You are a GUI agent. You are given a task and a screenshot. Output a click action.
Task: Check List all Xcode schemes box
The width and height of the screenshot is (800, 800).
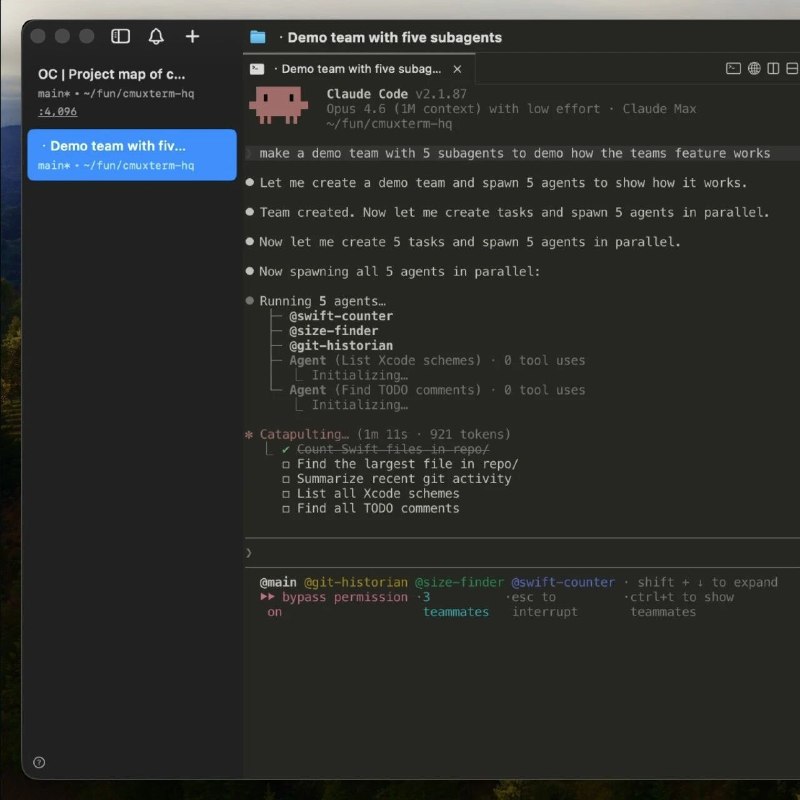pos(286,494)
